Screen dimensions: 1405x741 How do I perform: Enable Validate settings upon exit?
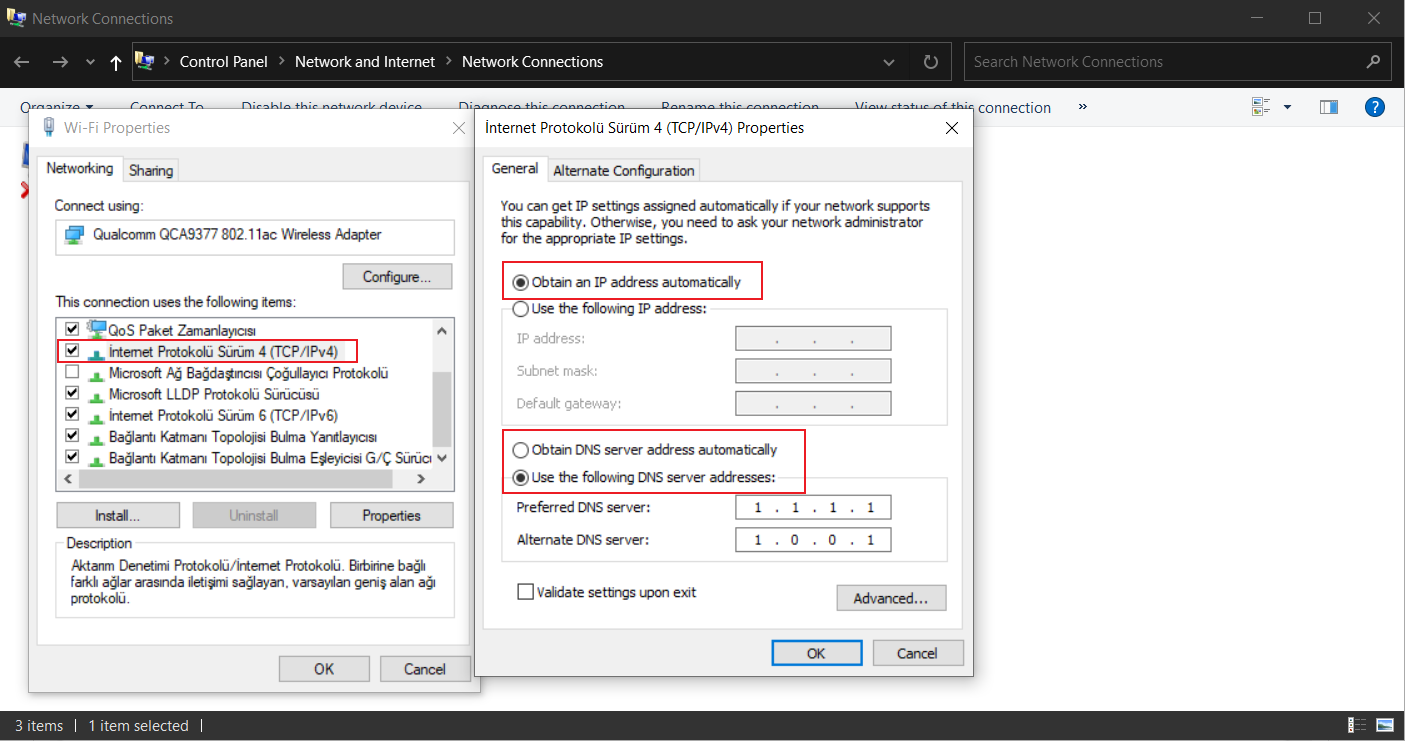point(525,592)
